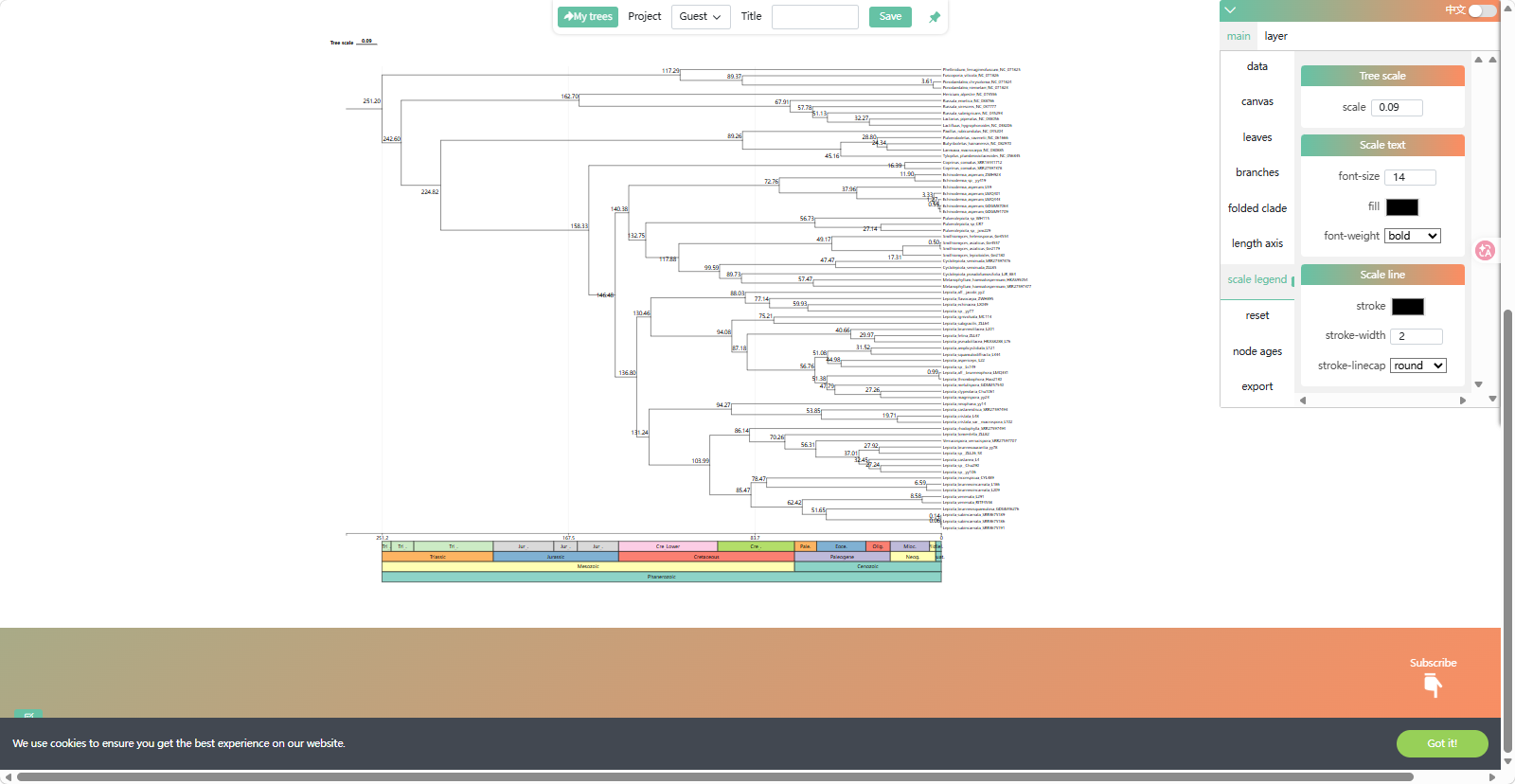Open the node ages item
Viewport: 1515px width, 784px height.
click(x=1257, y=351)
